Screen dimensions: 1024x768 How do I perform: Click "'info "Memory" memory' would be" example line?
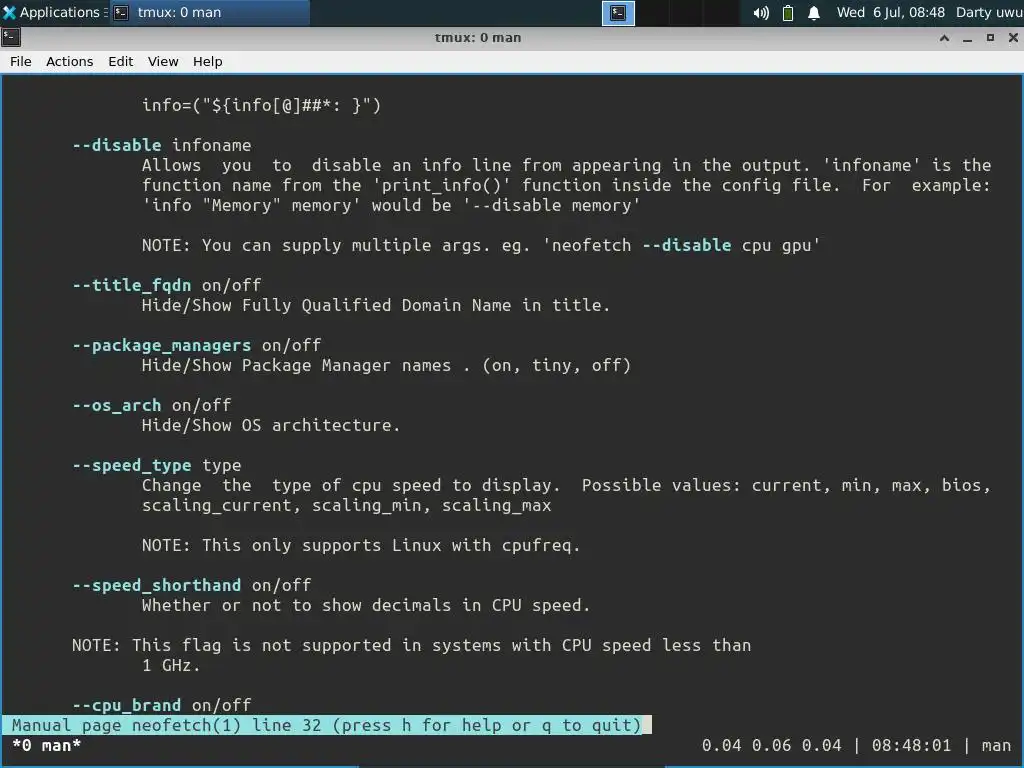tap(391, 206)
